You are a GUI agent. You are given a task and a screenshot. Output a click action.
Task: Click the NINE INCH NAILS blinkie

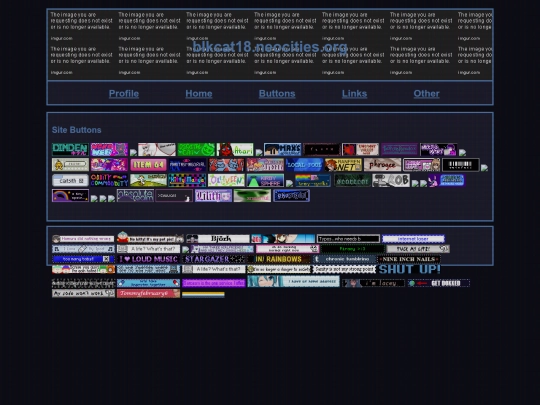pos(409,259)
